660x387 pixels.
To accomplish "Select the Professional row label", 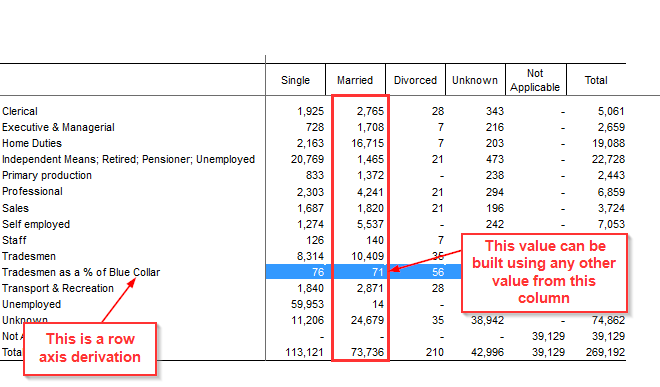I will coord(32,191).
